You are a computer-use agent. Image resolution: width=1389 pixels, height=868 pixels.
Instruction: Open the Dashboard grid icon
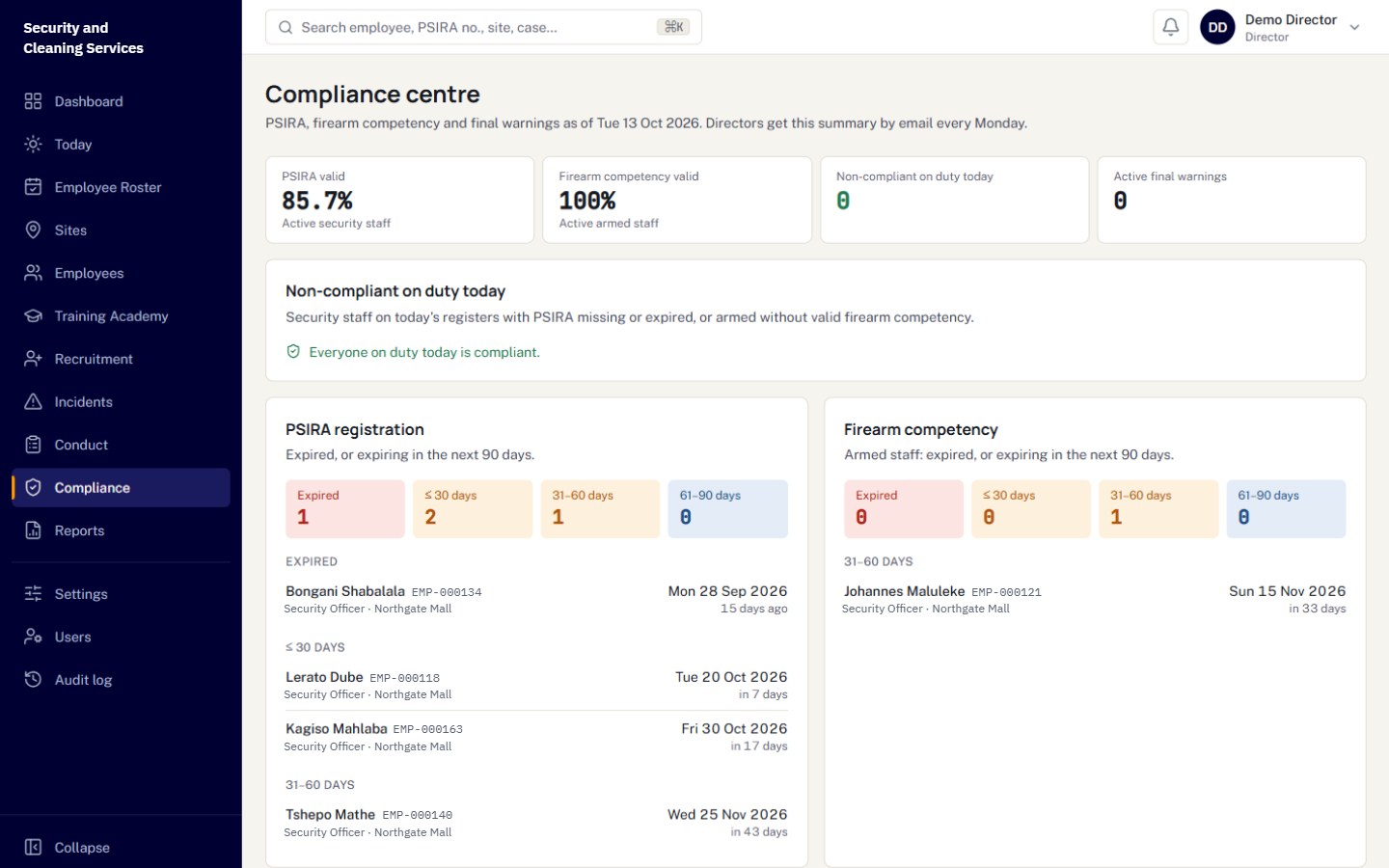point(33,101)
